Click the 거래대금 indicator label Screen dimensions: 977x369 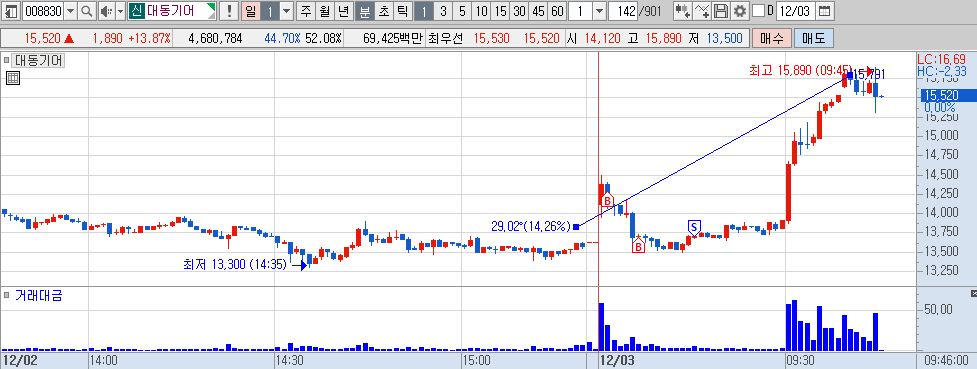pos(39,295)
